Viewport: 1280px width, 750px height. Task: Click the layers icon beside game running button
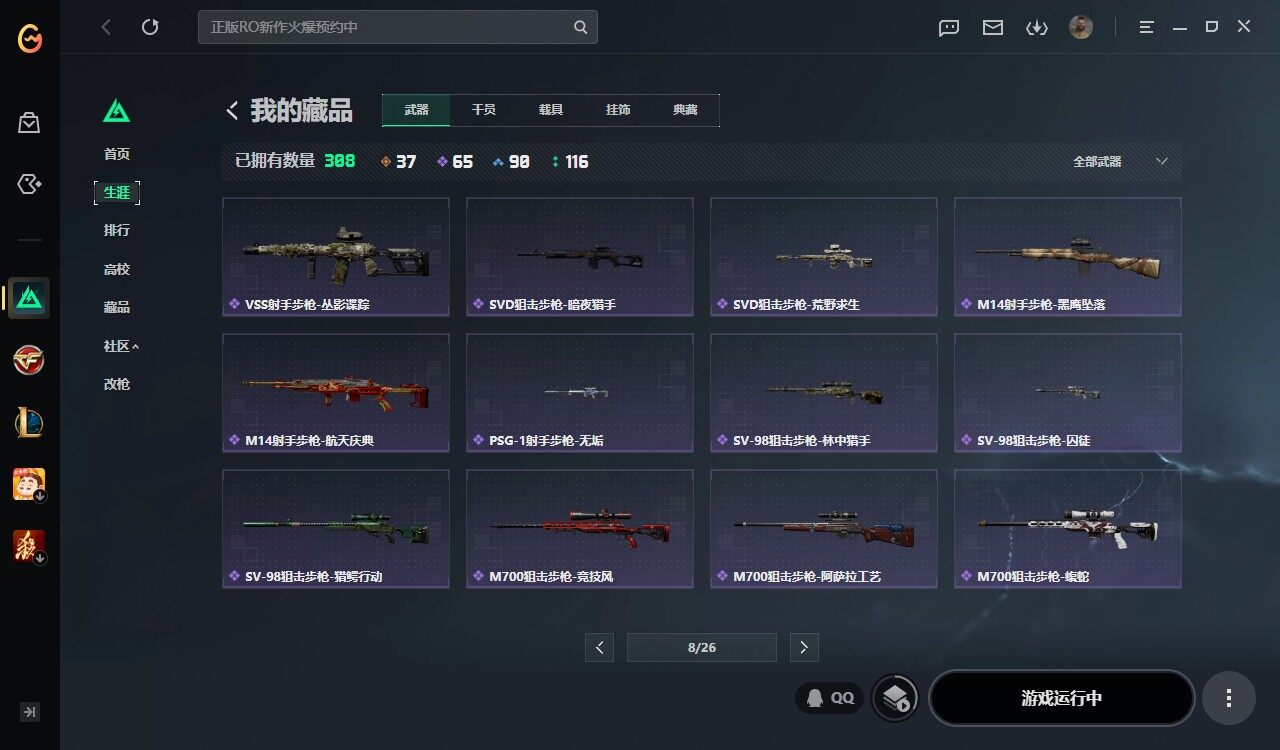[895, 698]
